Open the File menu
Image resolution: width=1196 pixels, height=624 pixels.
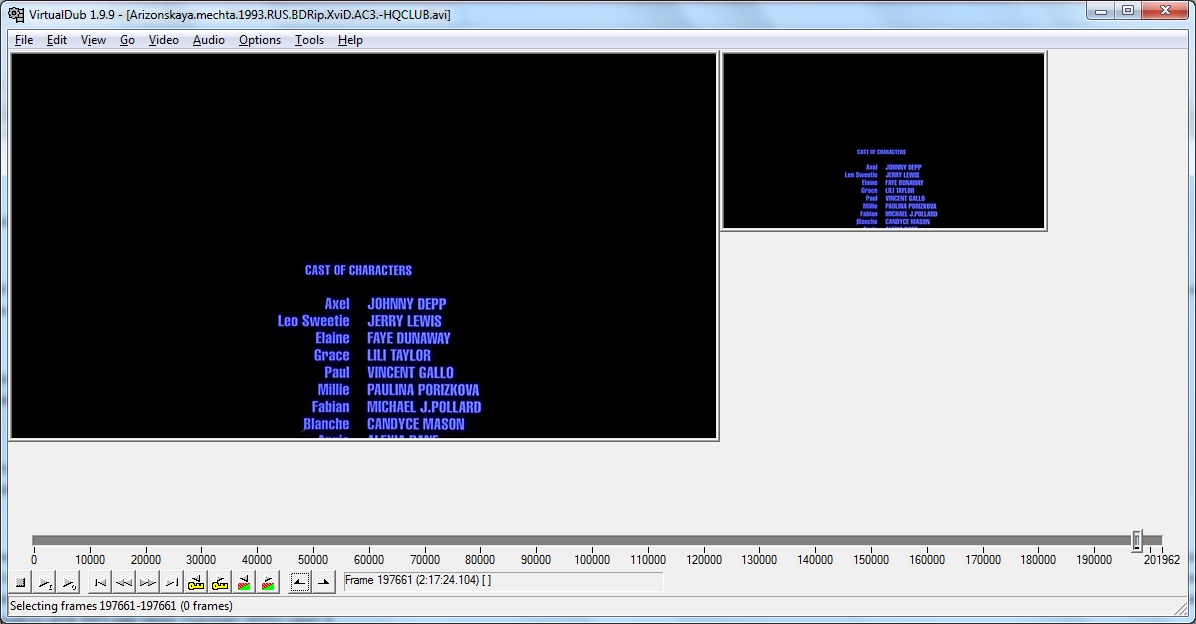pos(24,40)
